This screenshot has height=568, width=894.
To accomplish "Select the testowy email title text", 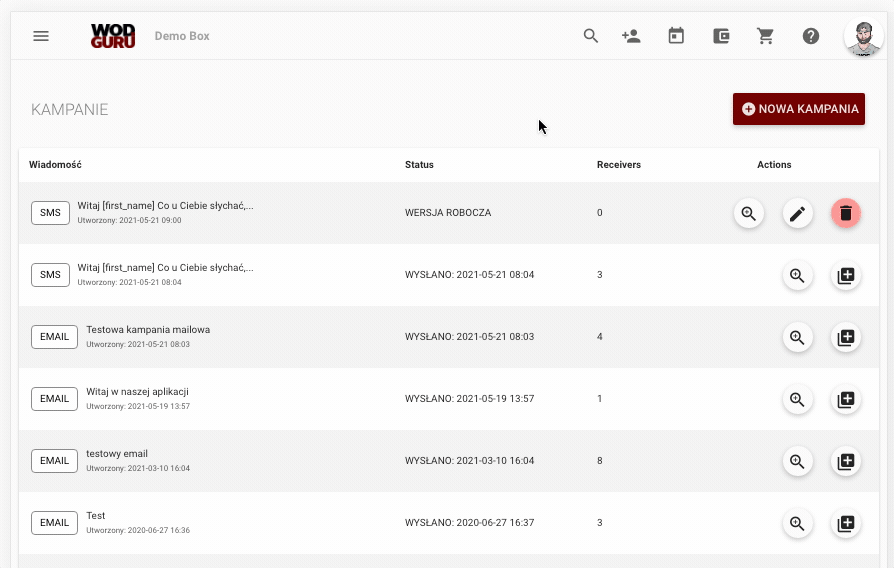I will 117,454.
